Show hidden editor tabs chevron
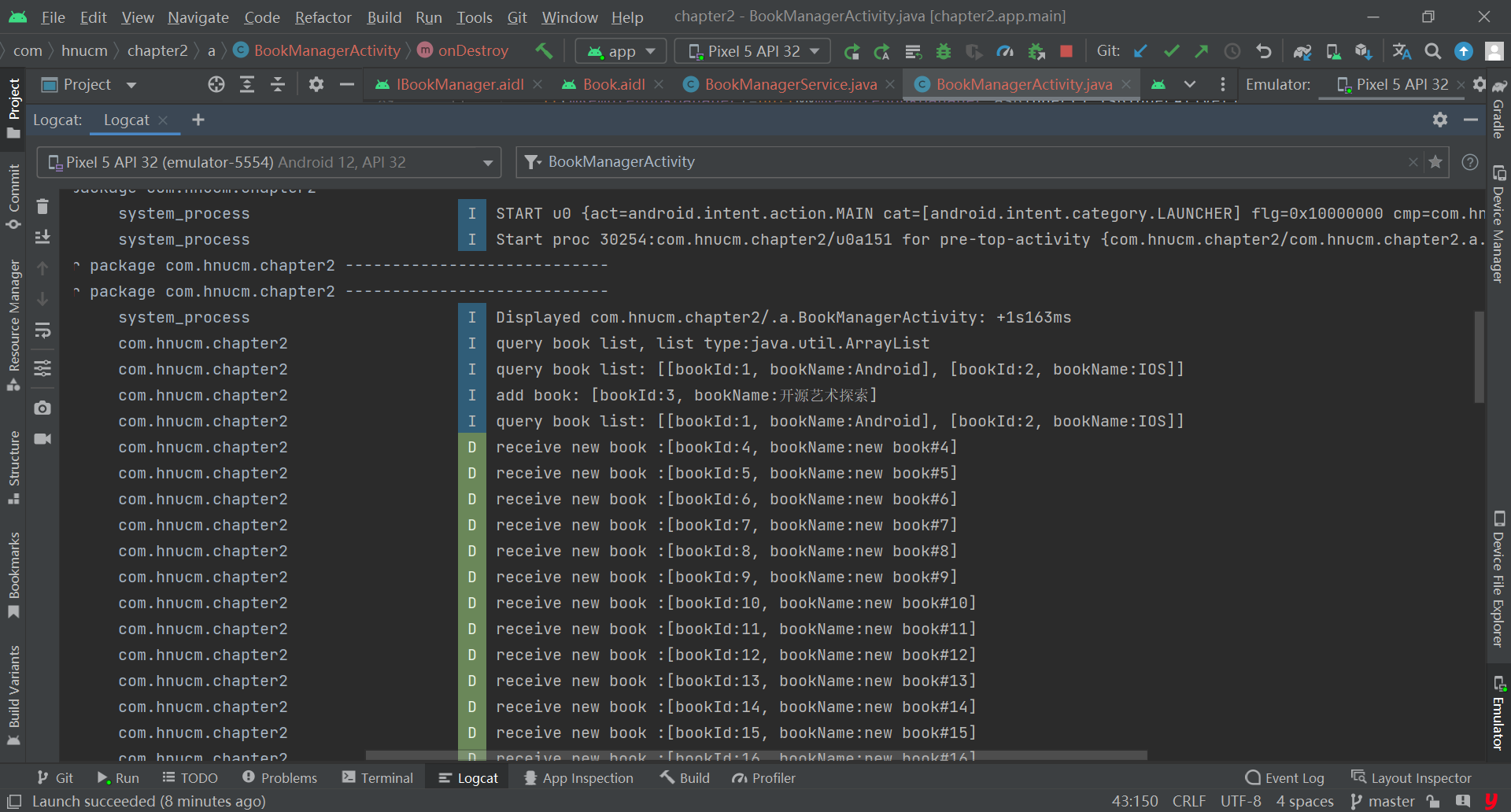The height and width of the screenshot is (812, 1511). (1190, 84)
